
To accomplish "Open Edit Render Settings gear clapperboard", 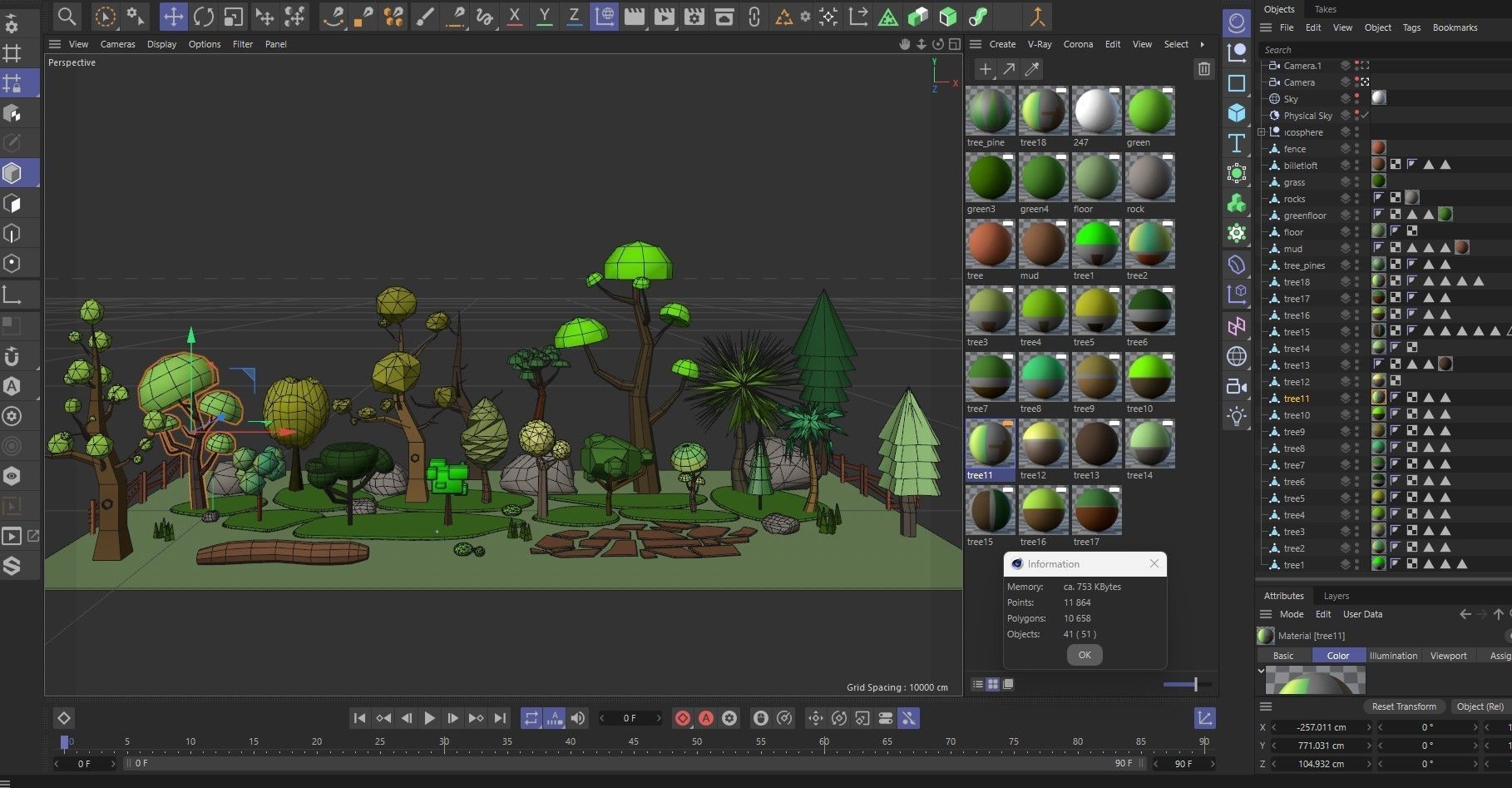I will (694, 16).
